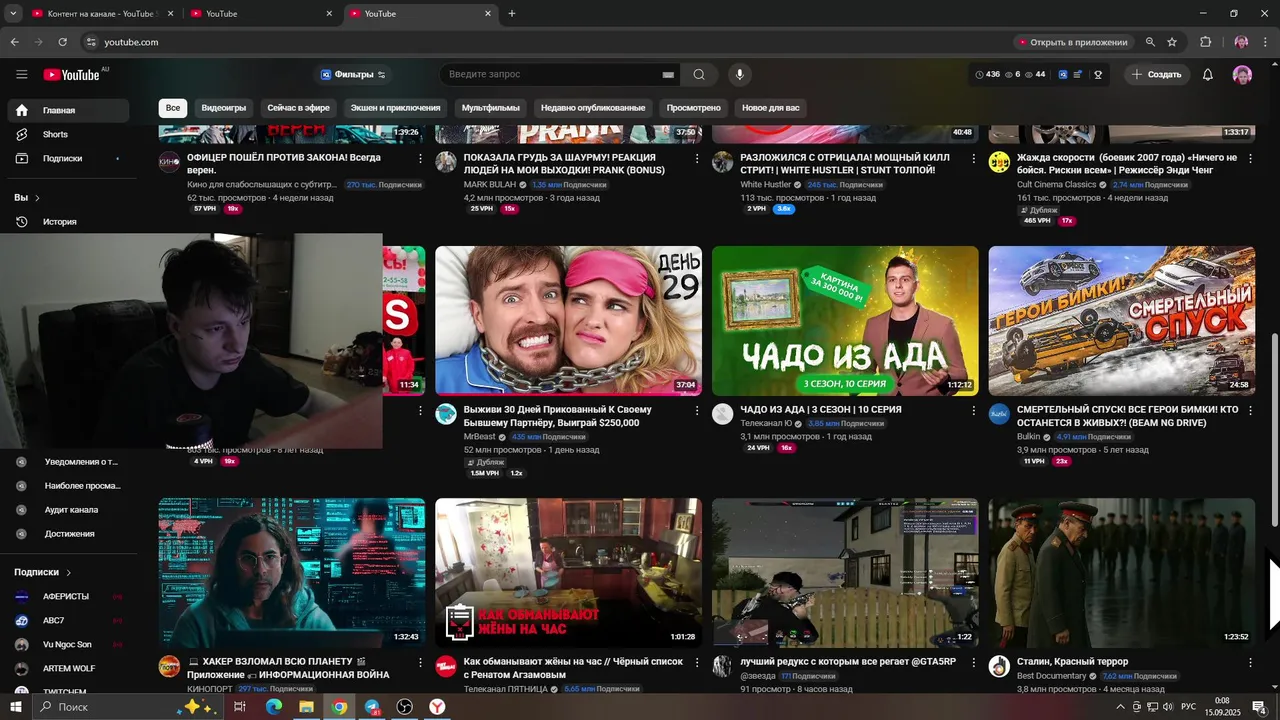This screenshot has width=1280, height=720.
Task: Select the Сейчас в эфире chip
Action: coord(298,108)
